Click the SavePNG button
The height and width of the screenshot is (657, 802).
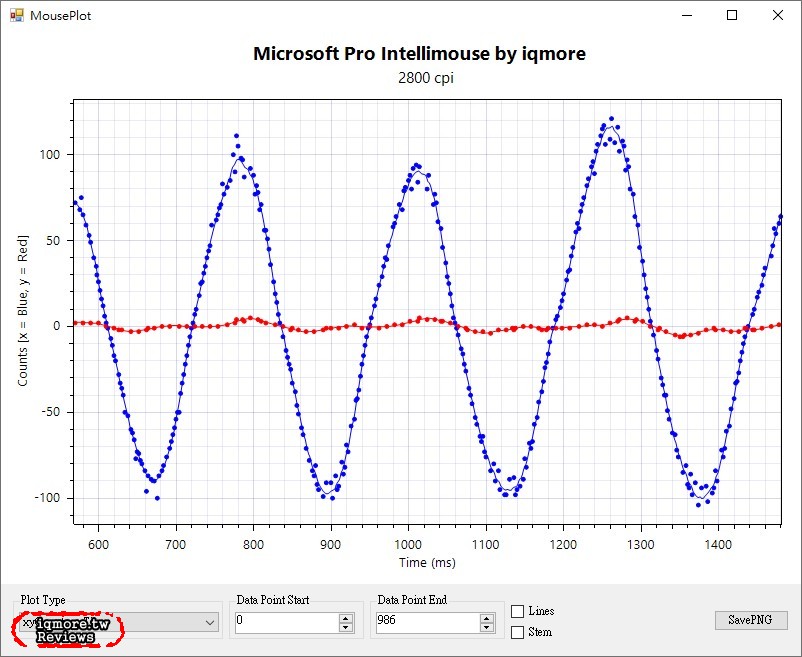[750, 620]
